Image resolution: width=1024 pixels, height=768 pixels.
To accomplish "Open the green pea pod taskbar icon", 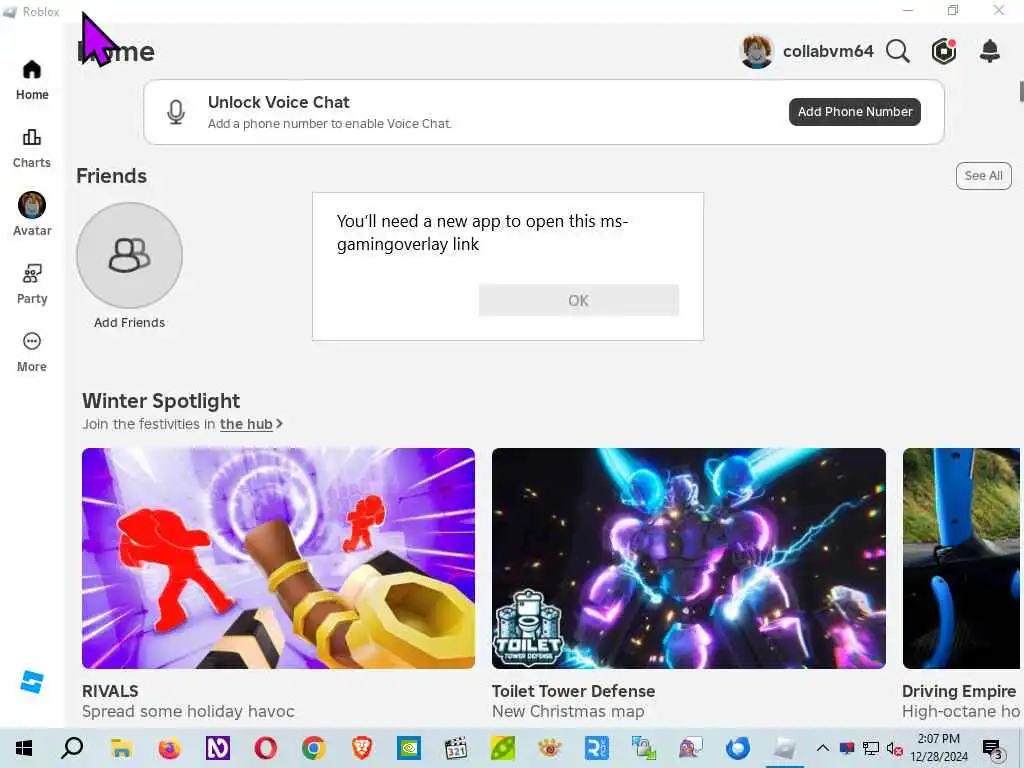I will tap(503, 748).
